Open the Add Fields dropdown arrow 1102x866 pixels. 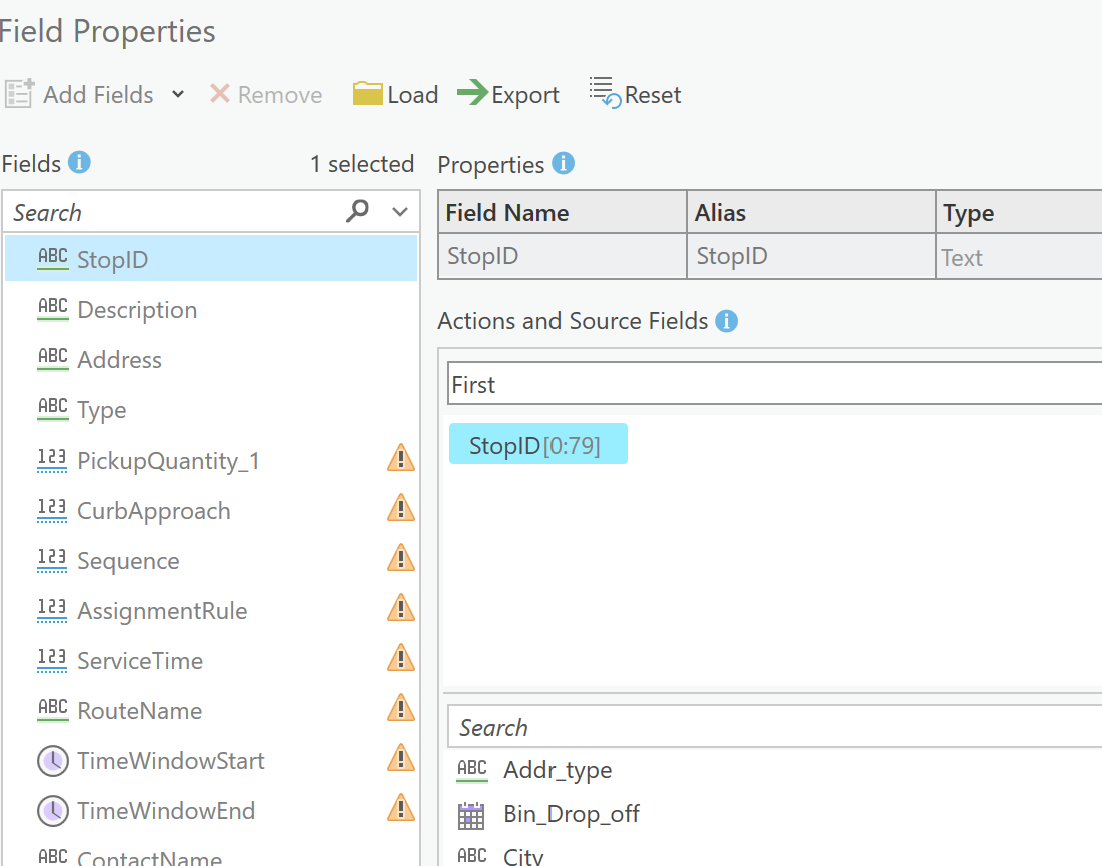click(x=178, y=94)
